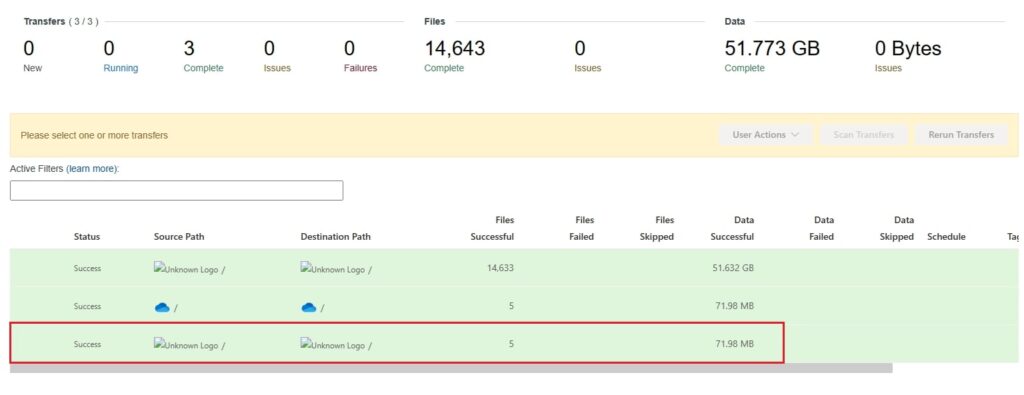Sort by Data Successful column header

coord(732,229)
